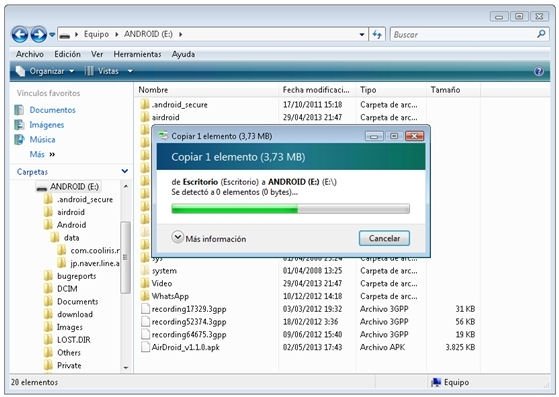Select com.cooliris folder in tree
559x397 pixels.
(x=95, y=251)
